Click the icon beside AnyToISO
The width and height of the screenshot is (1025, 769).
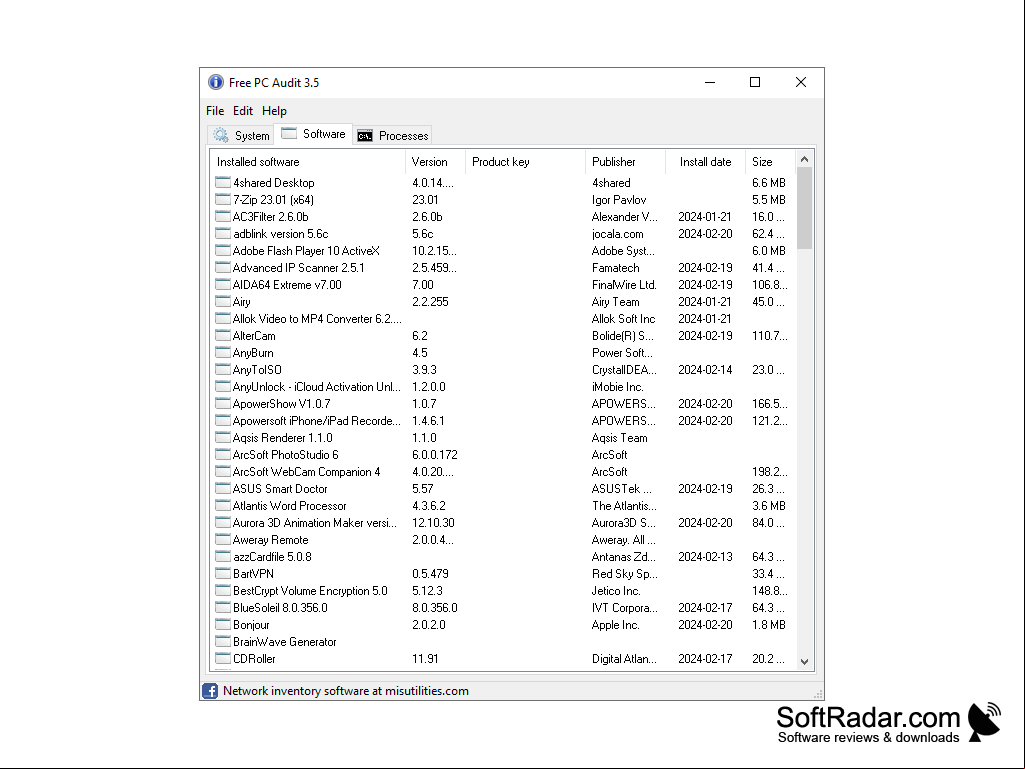click(x=223, y=369)
